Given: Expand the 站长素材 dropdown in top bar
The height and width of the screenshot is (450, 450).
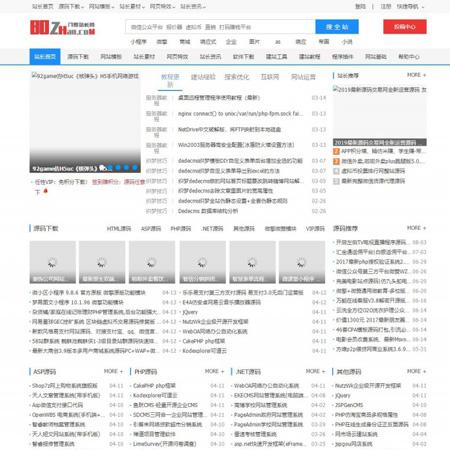Looking at the screenshot, I should tap(132, 6).
